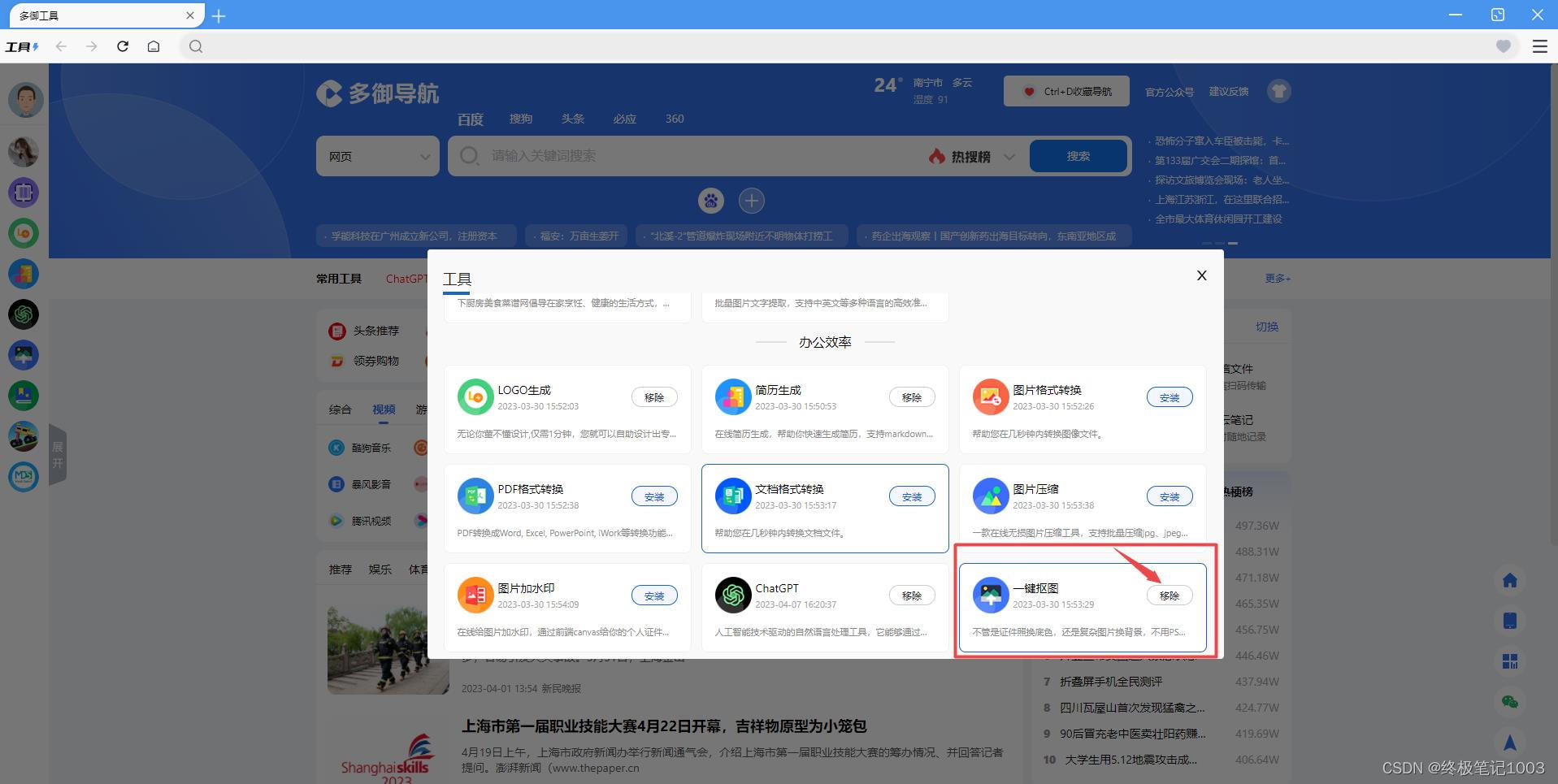Switch search engine to 360
The image size is (1558, 784).
coord(675,119)
